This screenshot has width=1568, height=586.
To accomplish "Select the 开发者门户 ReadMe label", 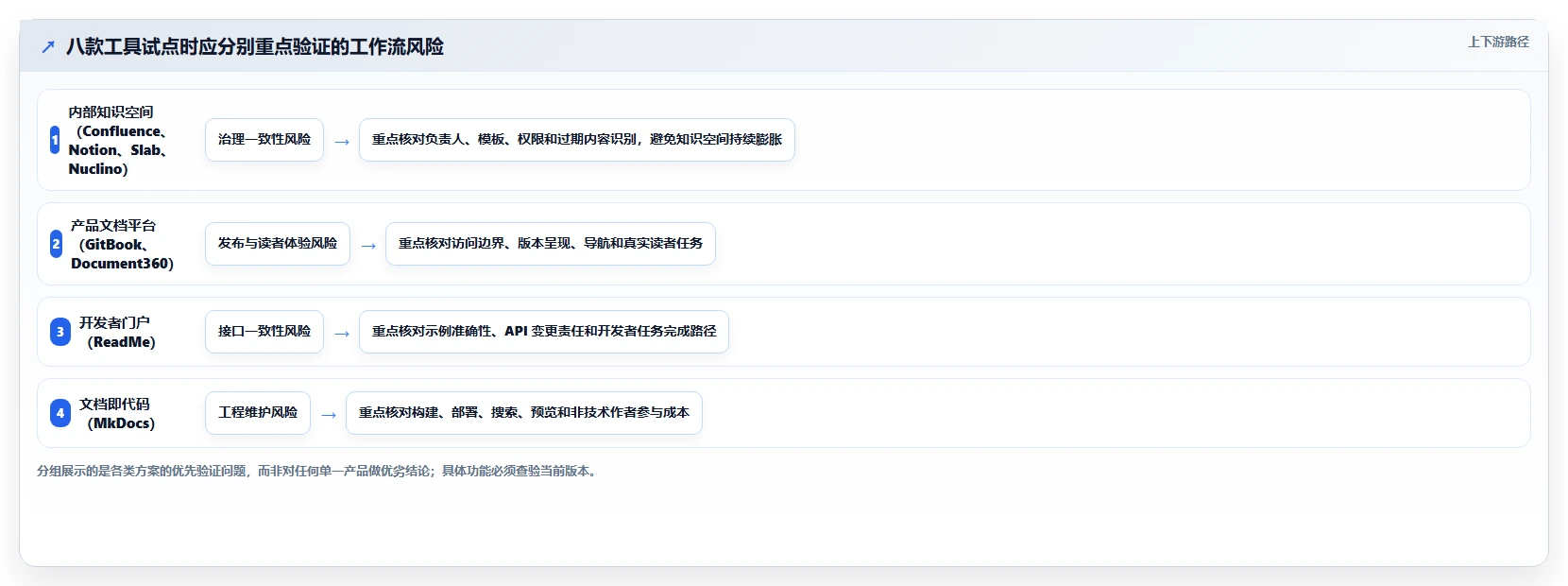I will click(x=117, y=332).
